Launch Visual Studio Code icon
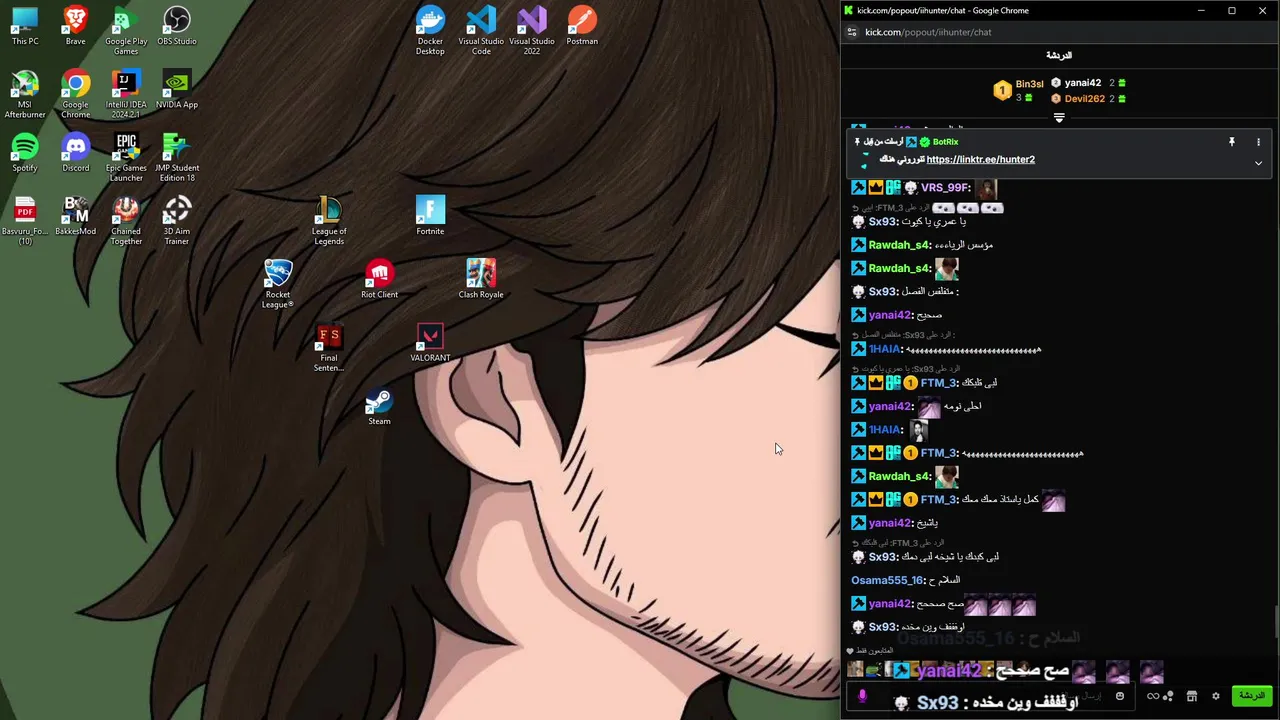1280x720 pixels. 481,31
